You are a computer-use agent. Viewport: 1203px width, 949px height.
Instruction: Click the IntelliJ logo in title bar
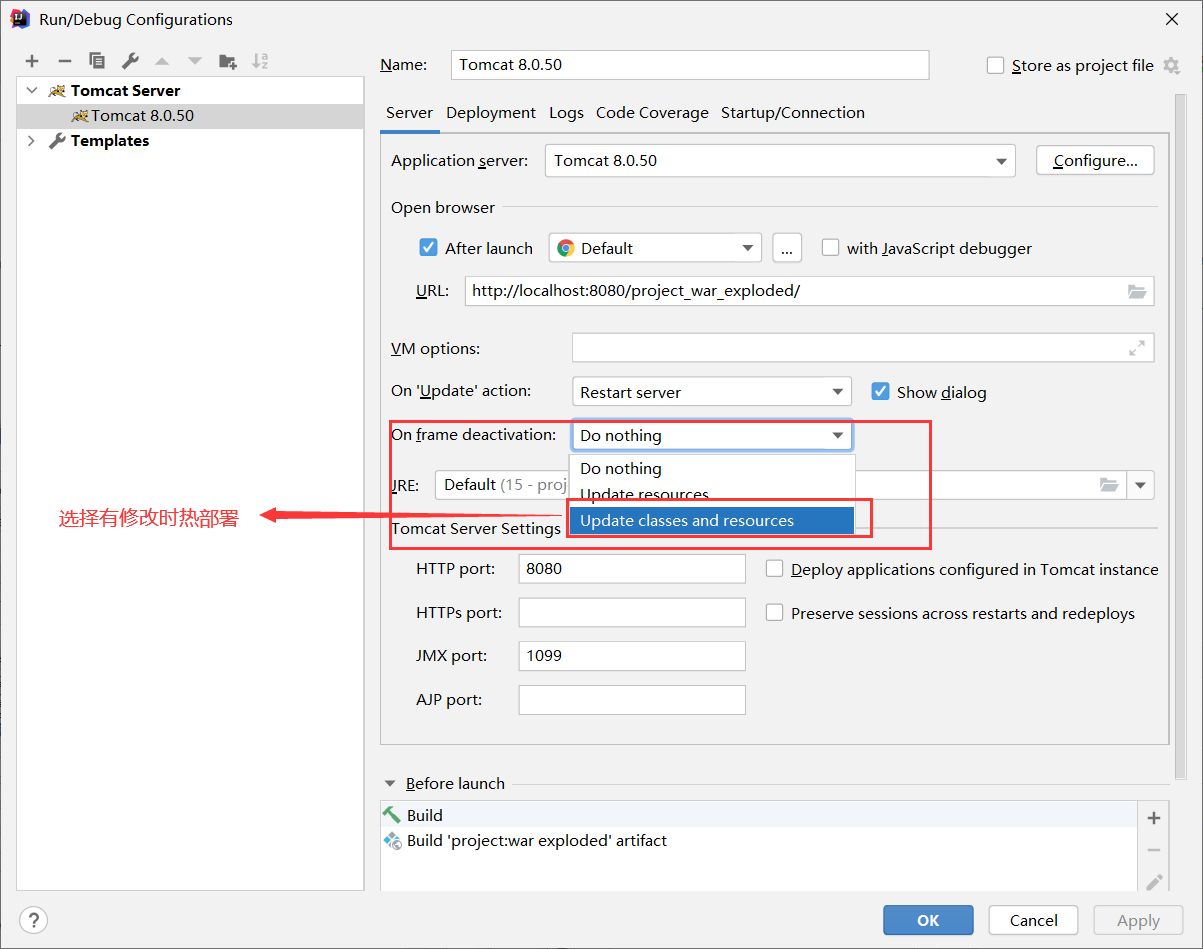click(x=19, y=19)
